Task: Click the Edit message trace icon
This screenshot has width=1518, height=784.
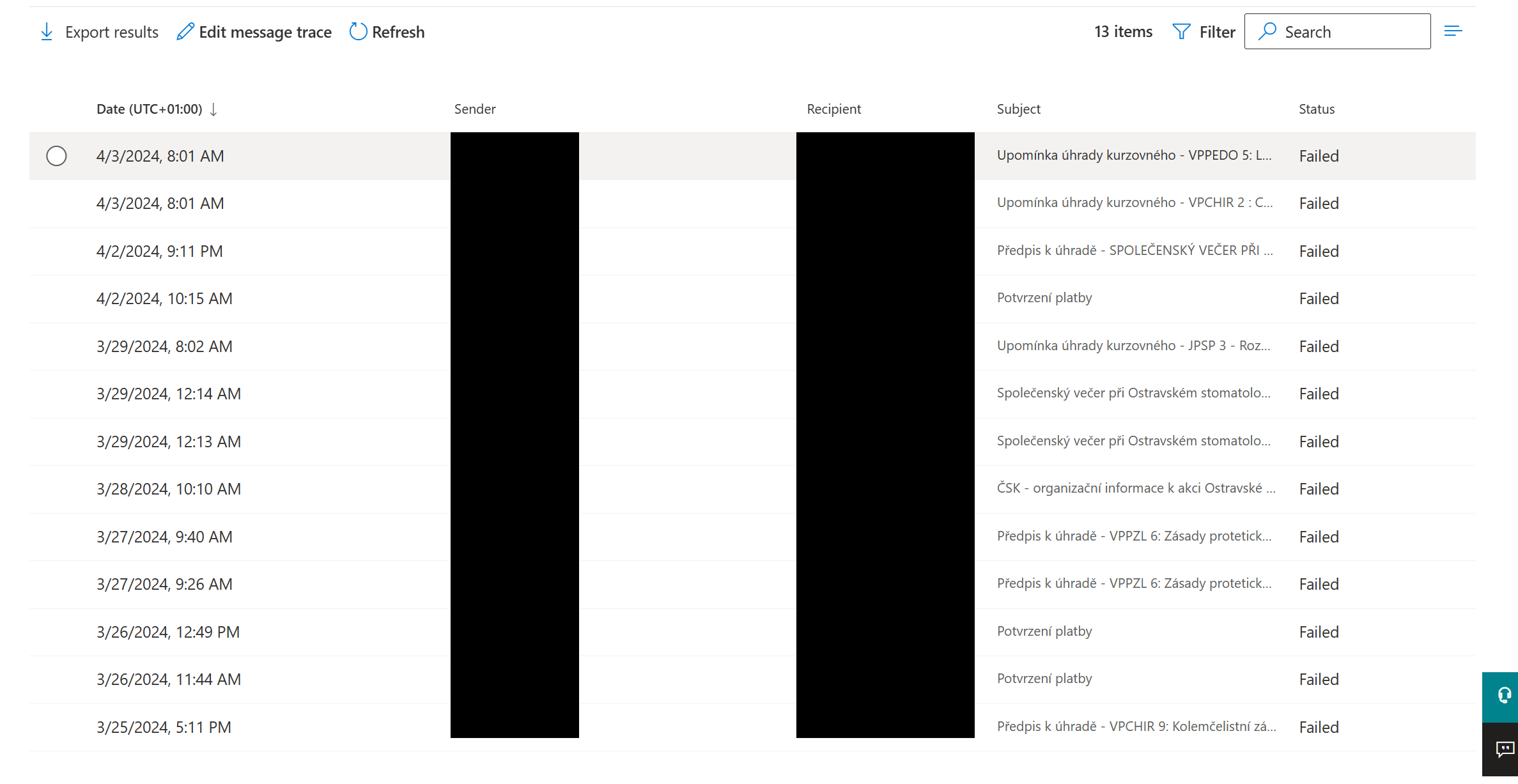Action: 184,31
